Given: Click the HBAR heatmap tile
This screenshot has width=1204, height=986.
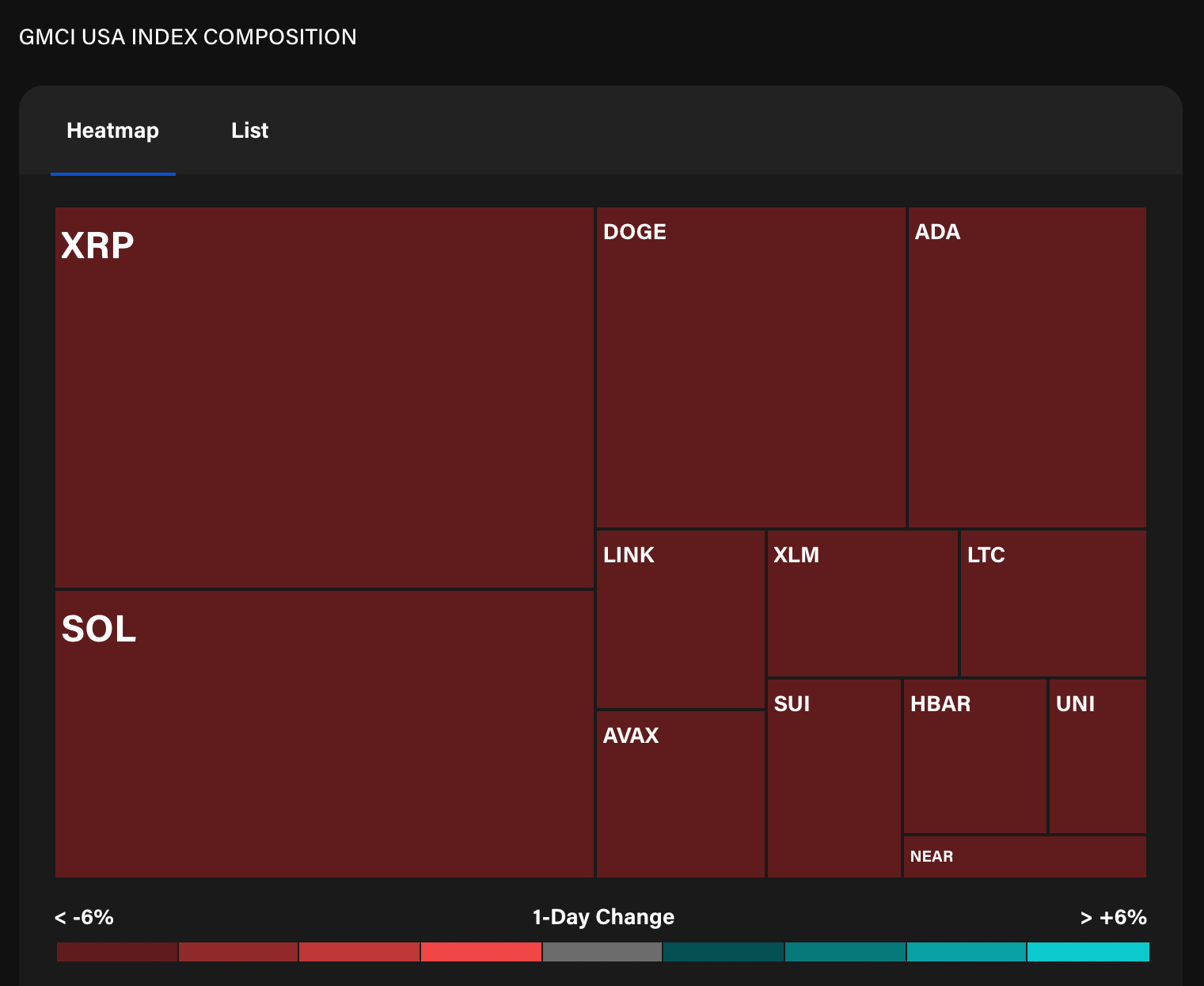Looking at the screenshot, I should coord(975,756).
